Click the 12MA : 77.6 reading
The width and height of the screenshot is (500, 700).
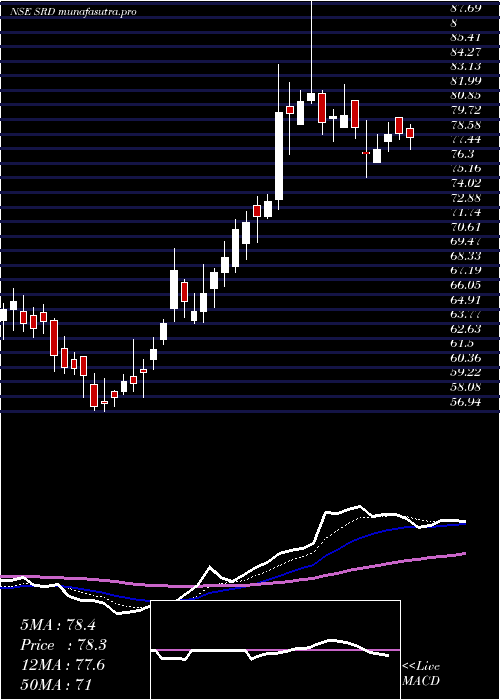(62, 665)
